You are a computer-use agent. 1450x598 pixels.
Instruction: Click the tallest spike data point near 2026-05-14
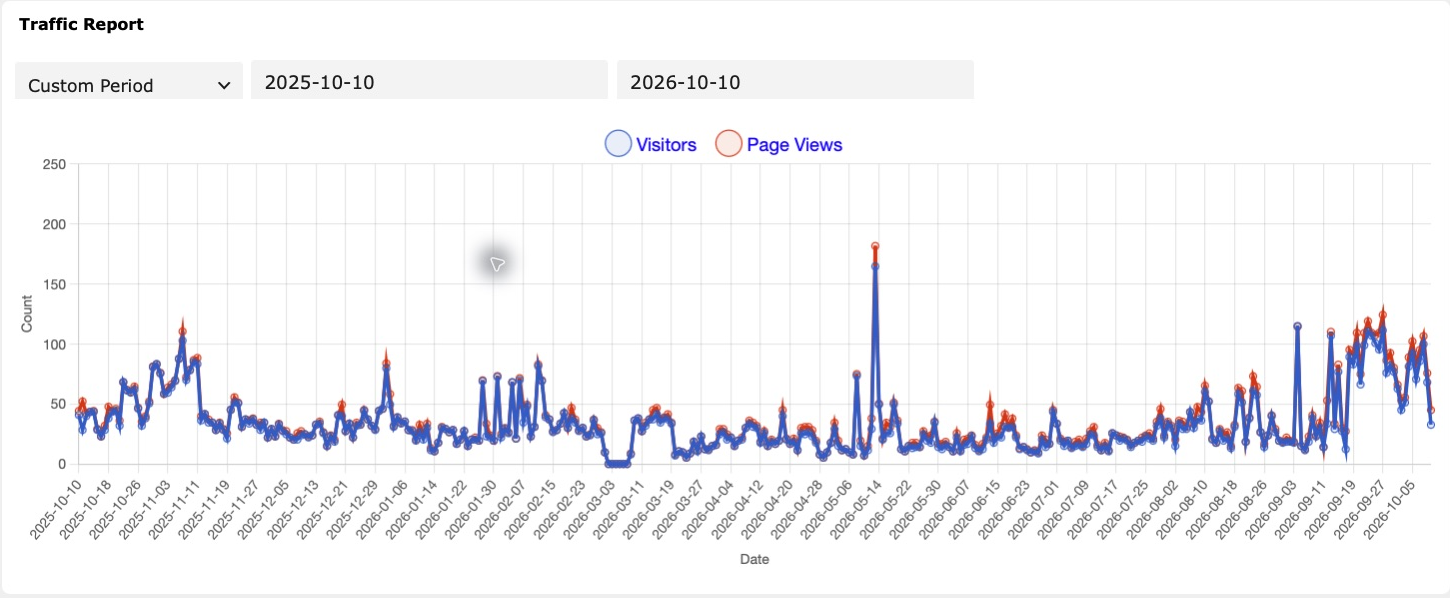tap(875, 246)
